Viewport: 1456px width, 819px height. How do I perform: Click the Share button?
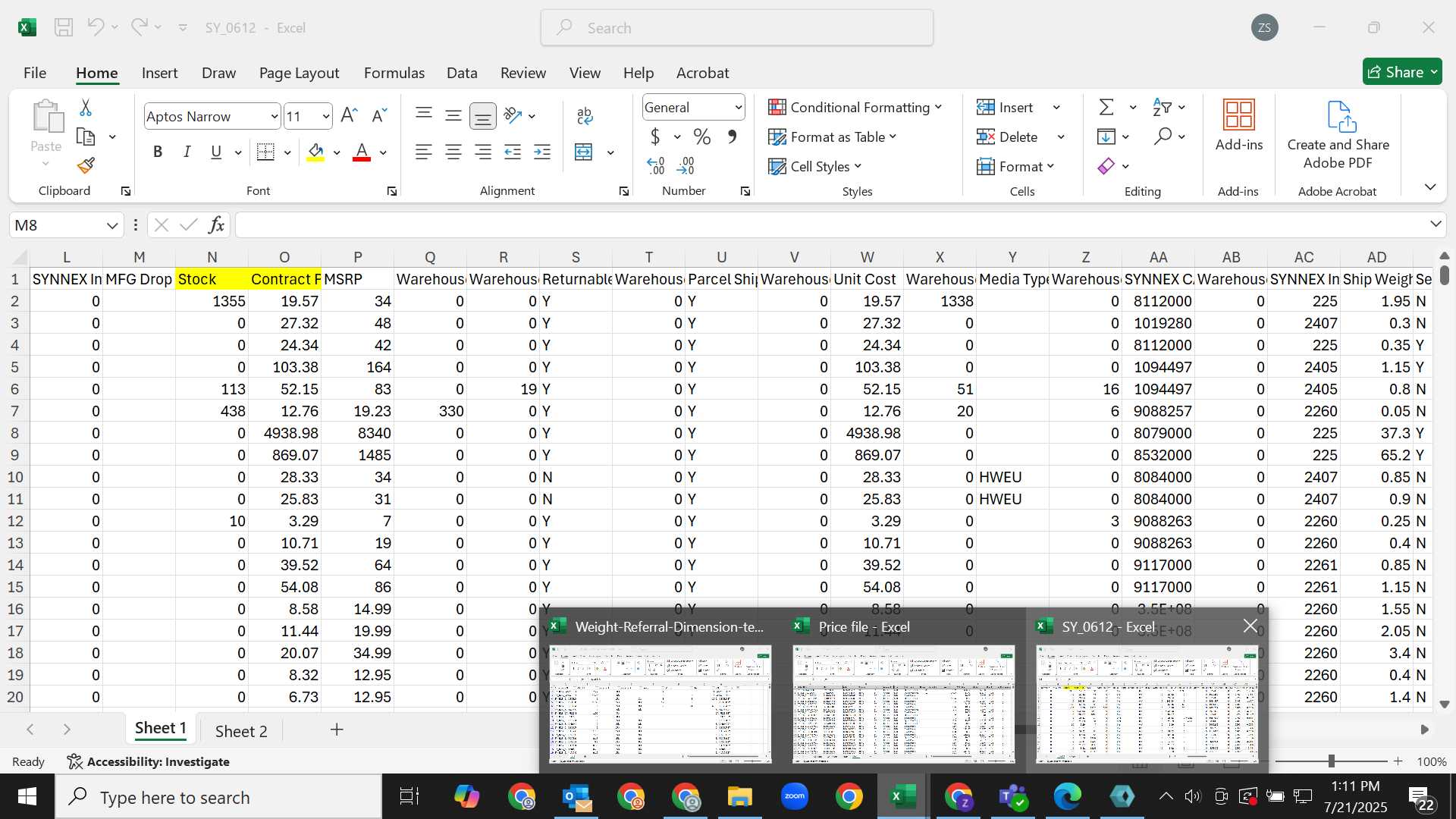click(1402, 72)
